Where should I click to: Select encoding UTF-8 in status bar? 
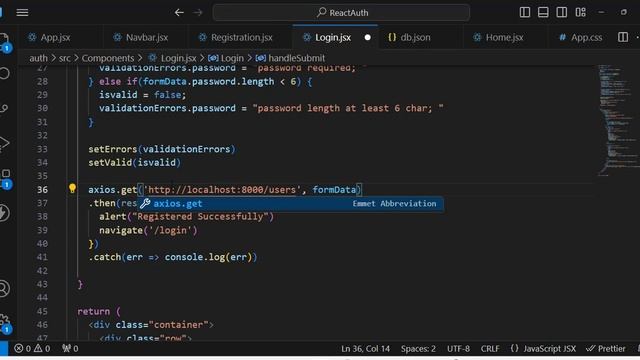coord(458,349)
